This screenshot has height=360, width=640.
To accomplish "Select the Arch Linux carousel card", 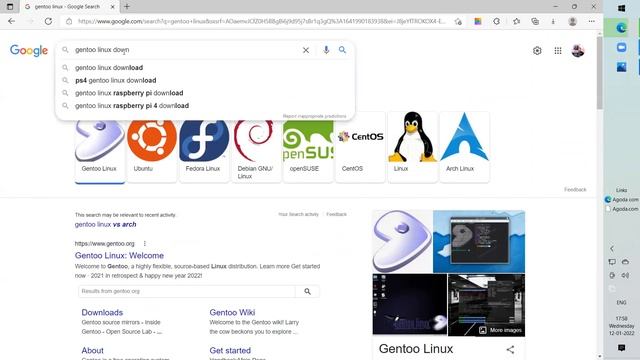I will [x=464, y=147].
